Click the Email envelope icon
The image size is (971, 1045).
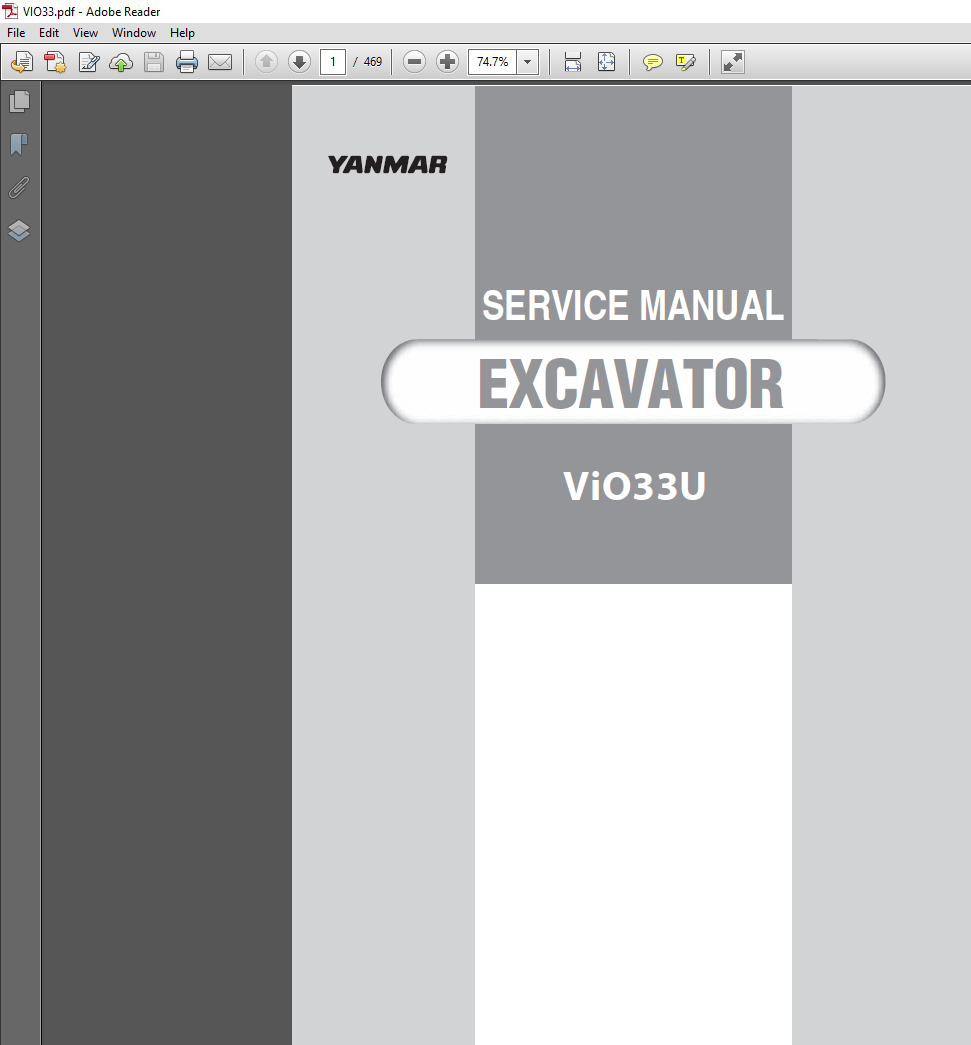(x=220, y=63)
